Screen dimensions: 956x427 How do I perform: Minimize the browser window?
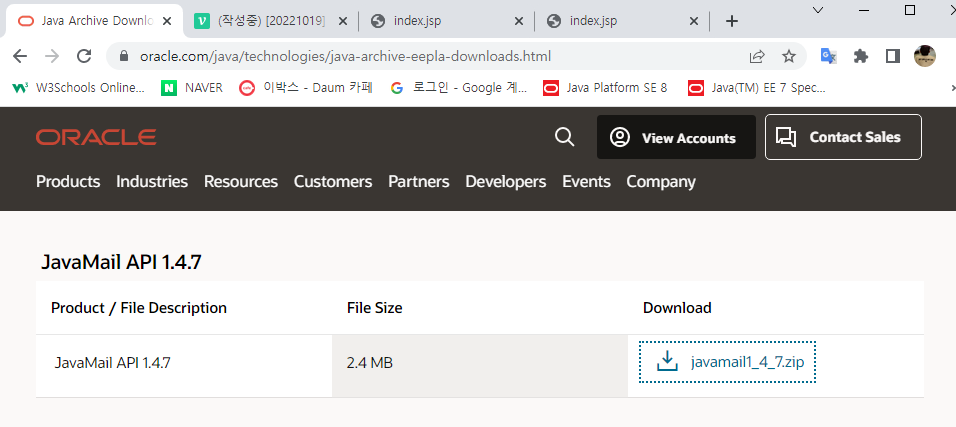click(864, 10)
